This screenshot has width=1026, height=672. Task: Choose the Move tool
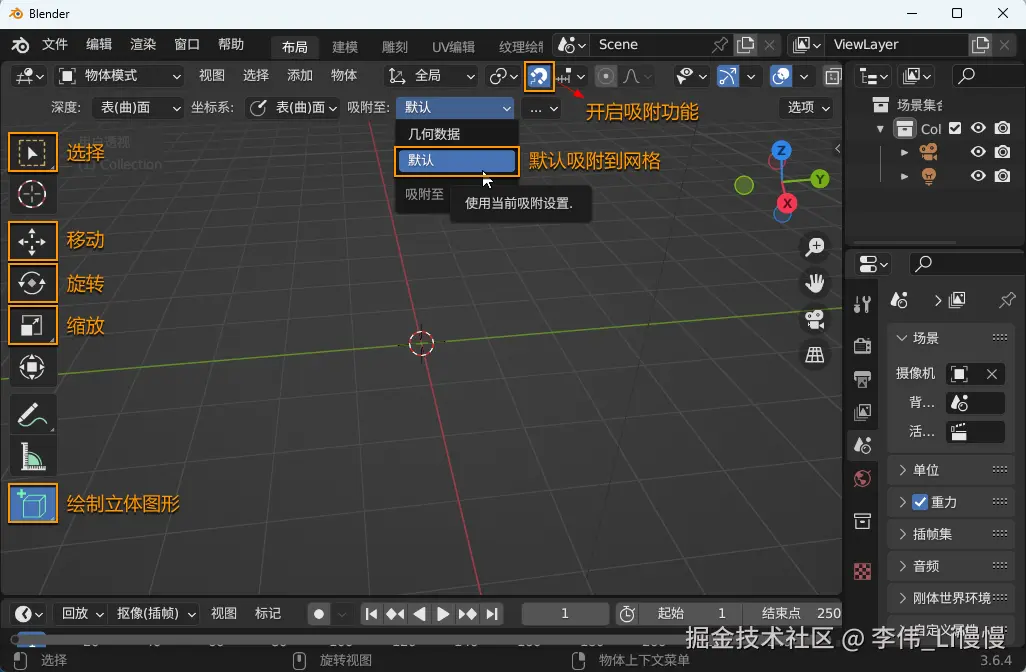point(32,241)
